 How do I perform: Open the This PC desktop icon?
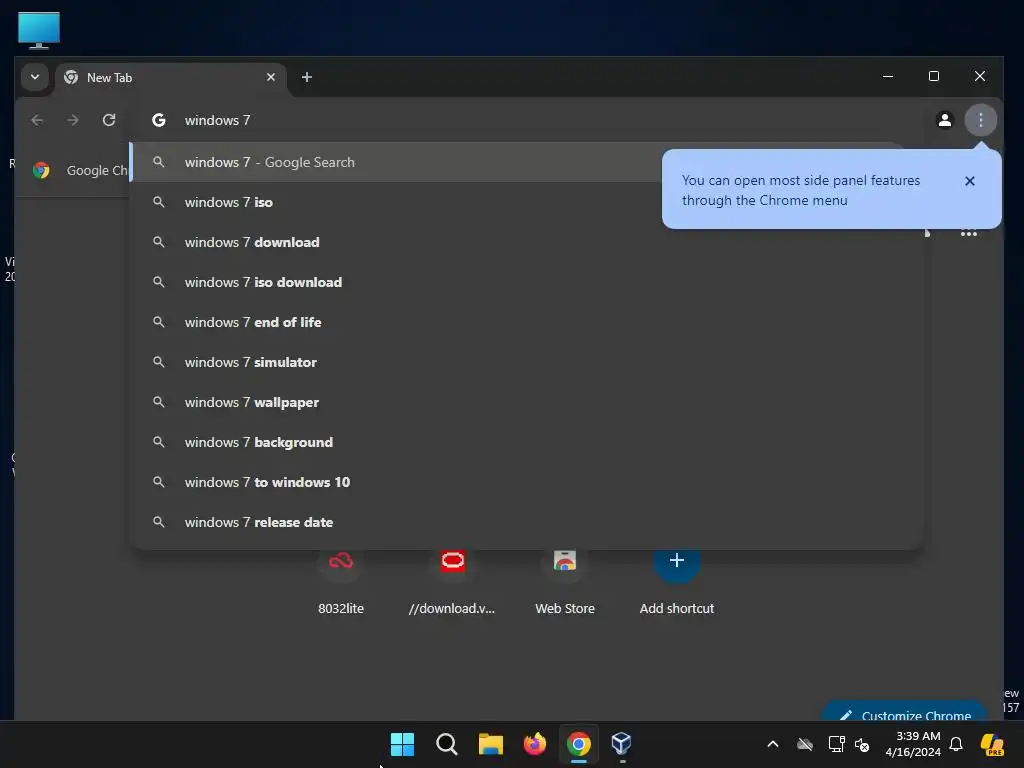point(39,31)
